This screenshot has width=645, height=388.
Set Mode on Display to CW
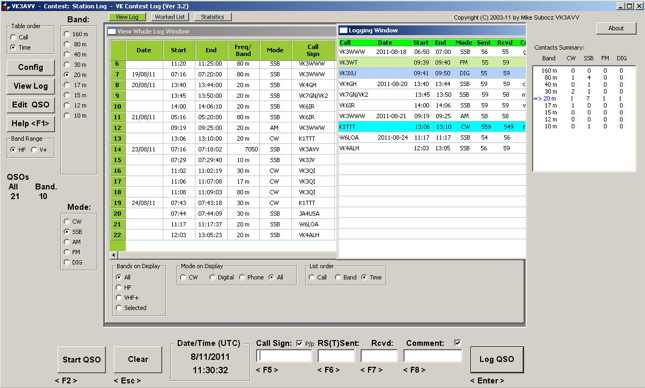click(x=183, y=277)
